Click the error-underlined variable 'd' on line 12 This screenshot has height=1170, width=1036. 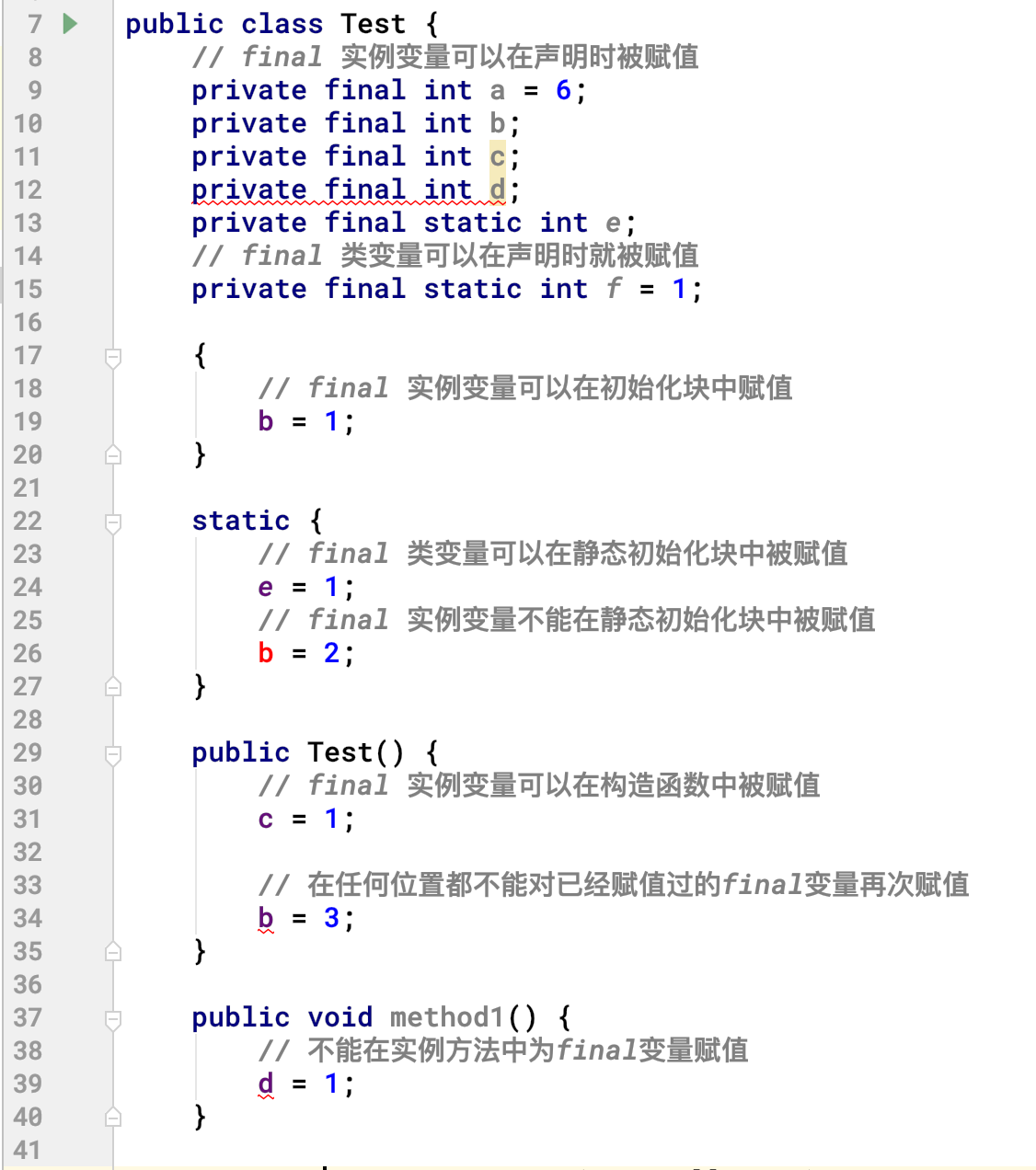[x=497, y=189]
